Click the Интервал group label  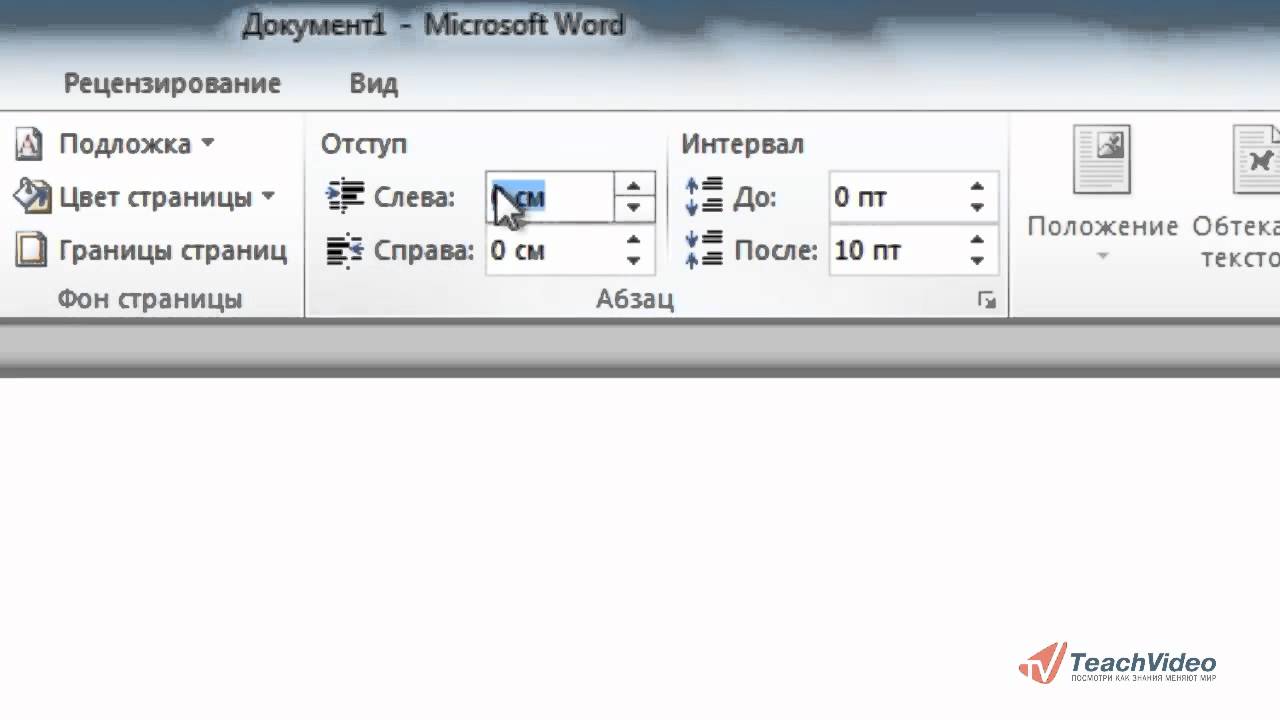[x=743, y=144]
